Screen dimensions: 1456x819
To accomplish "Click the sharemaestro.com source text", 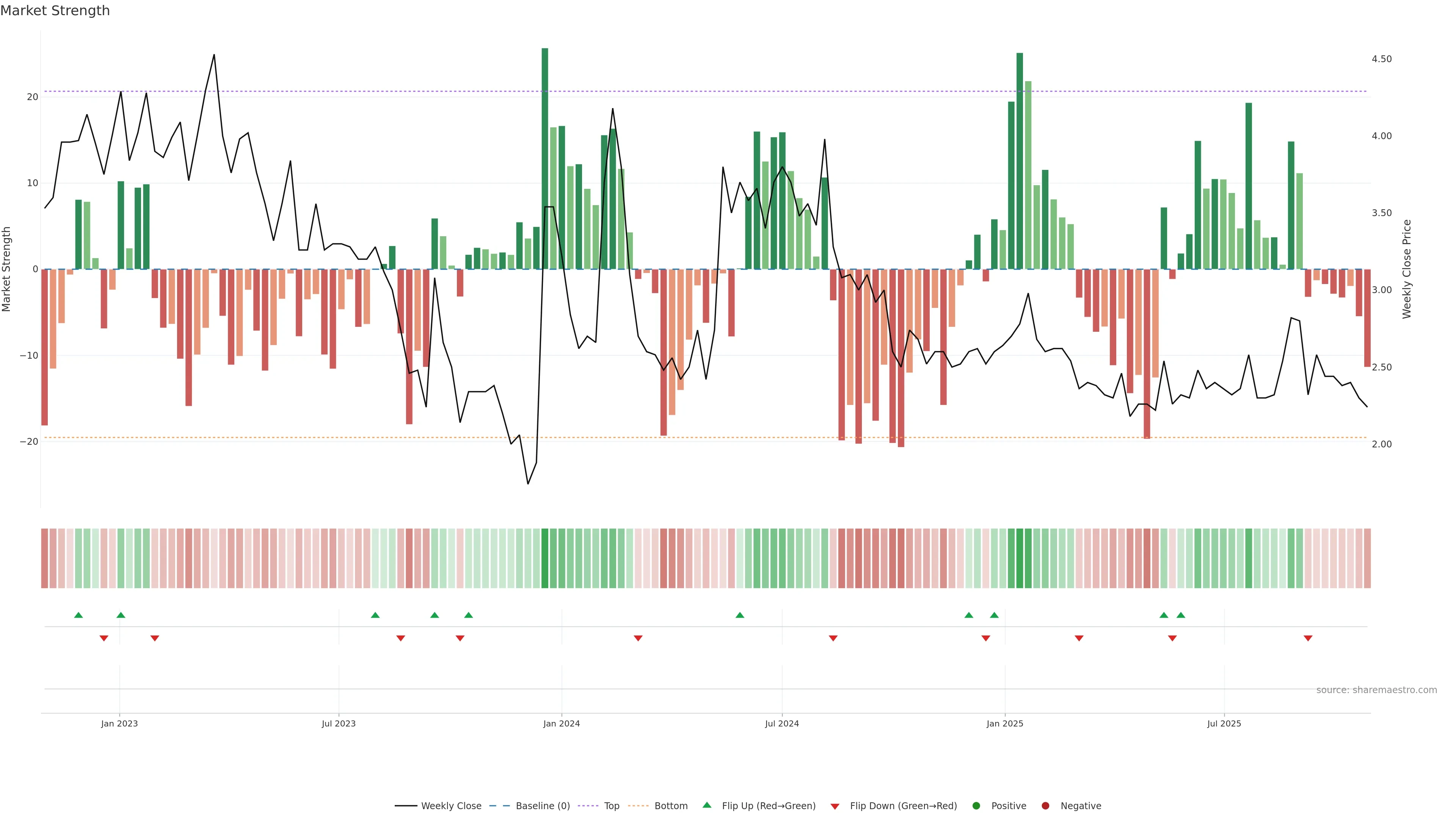I will [x=1376, y=690].
